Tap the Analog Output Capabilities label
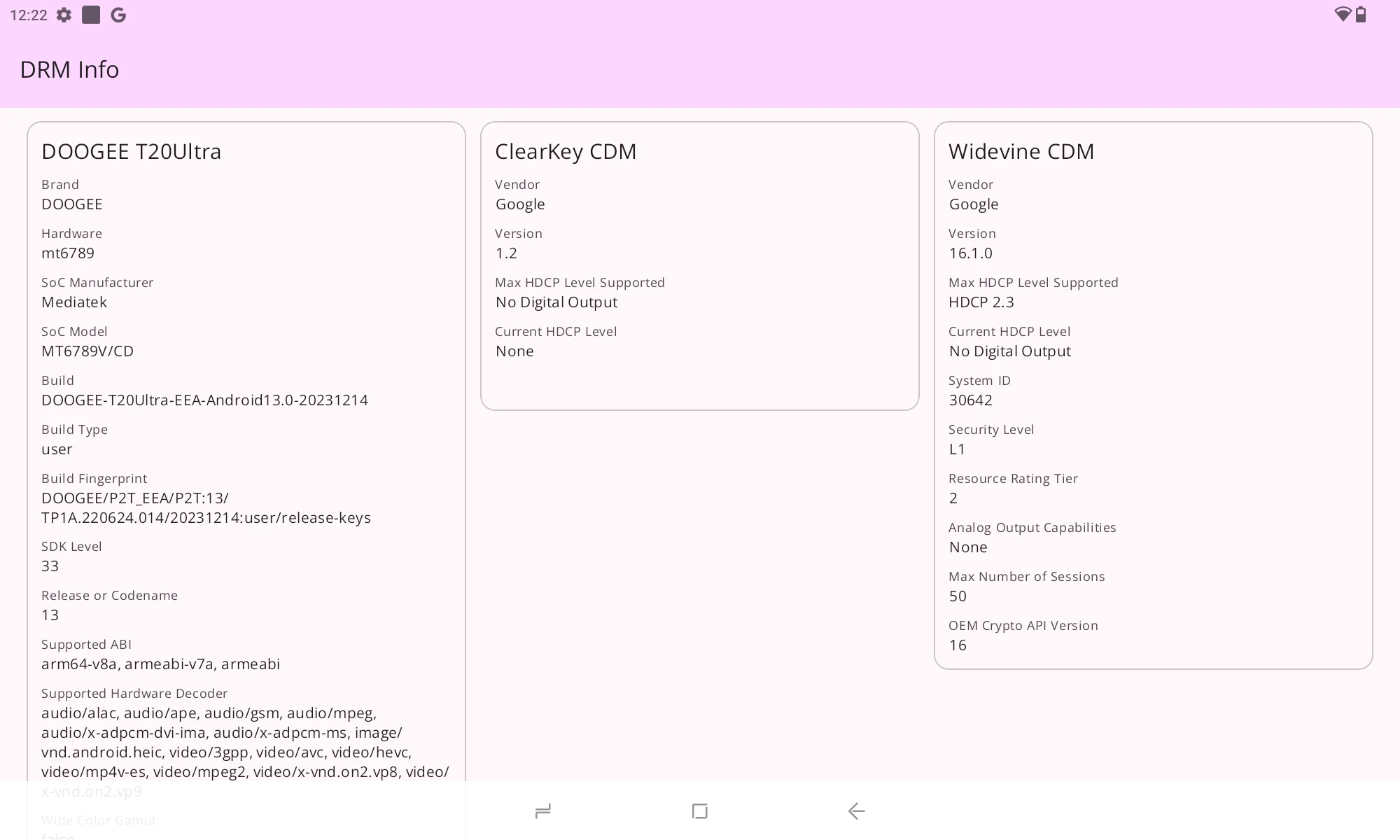The image size is (1400, 840). [1032, 528]
